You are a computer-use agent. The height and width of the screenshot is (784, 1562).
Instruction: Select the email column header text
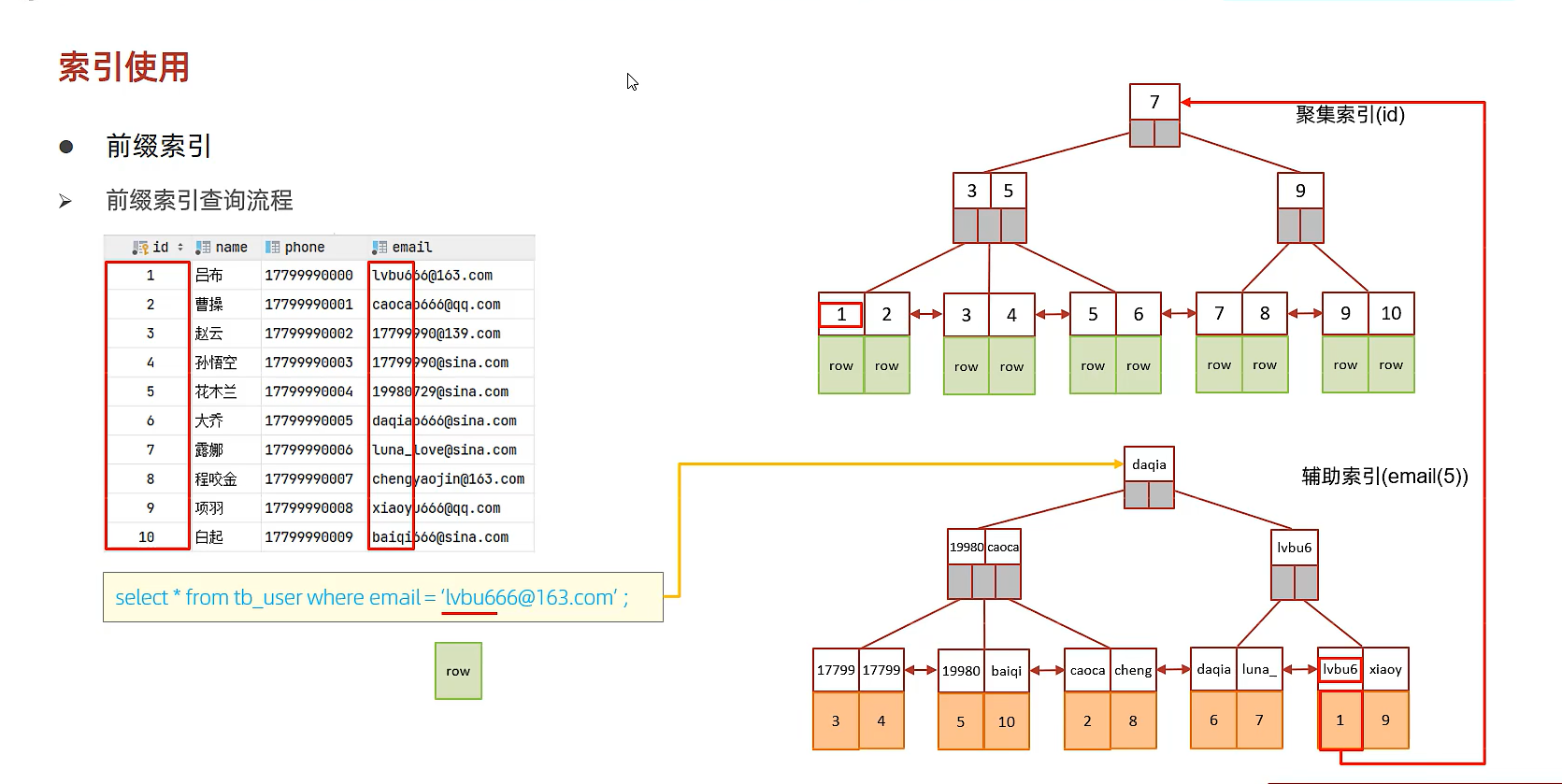[412, 248]
